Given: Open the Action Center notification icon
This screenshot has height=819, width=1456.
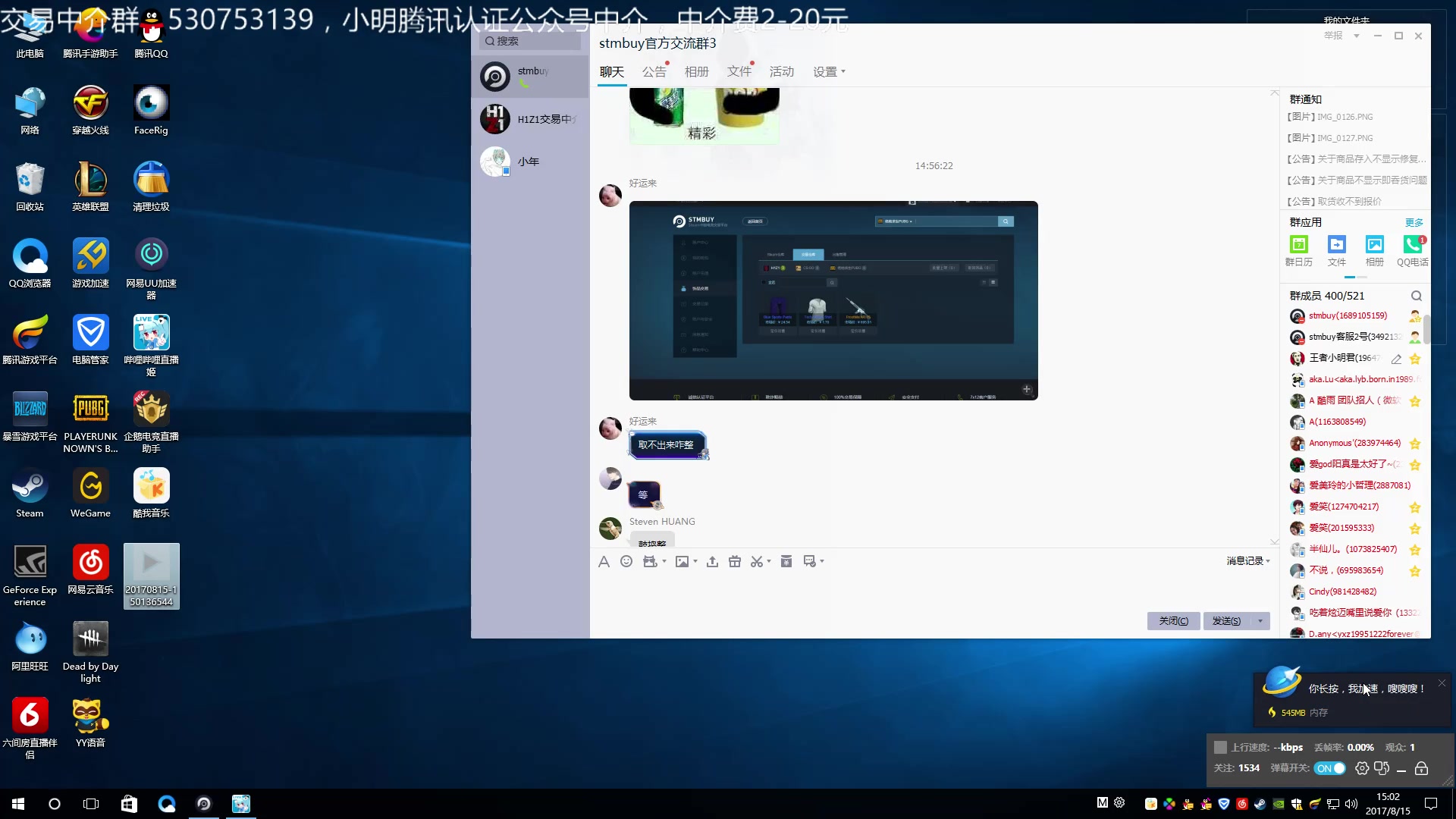Looking at the screenshot, I should [x=1431, y=804].
